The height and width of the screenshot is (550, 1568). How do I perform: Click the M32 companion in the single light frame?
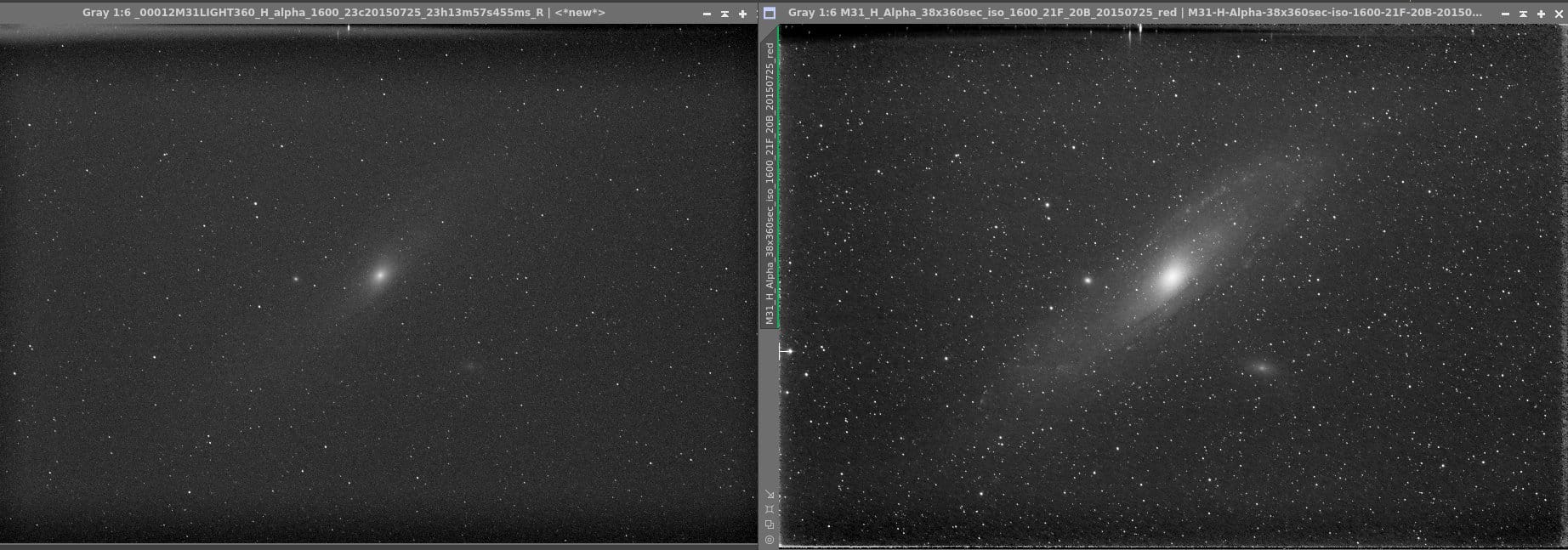(x=296, y=278)
